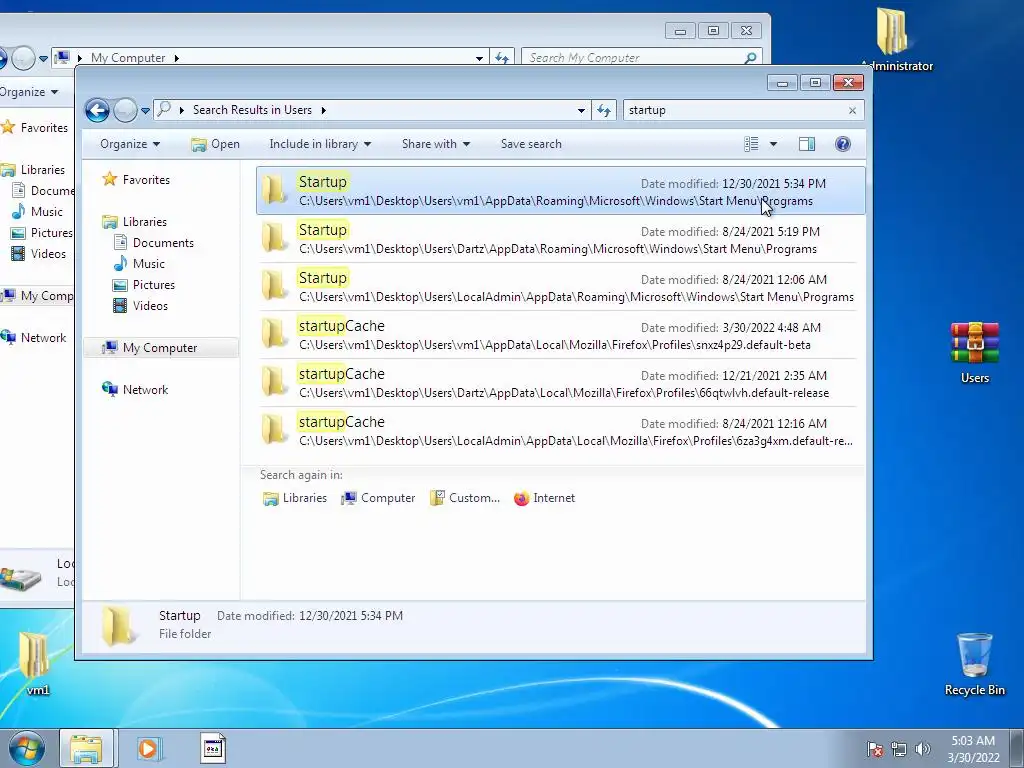
Task: Select Favorites in Search Results navigation pane
Action: [x=136, y=180]
